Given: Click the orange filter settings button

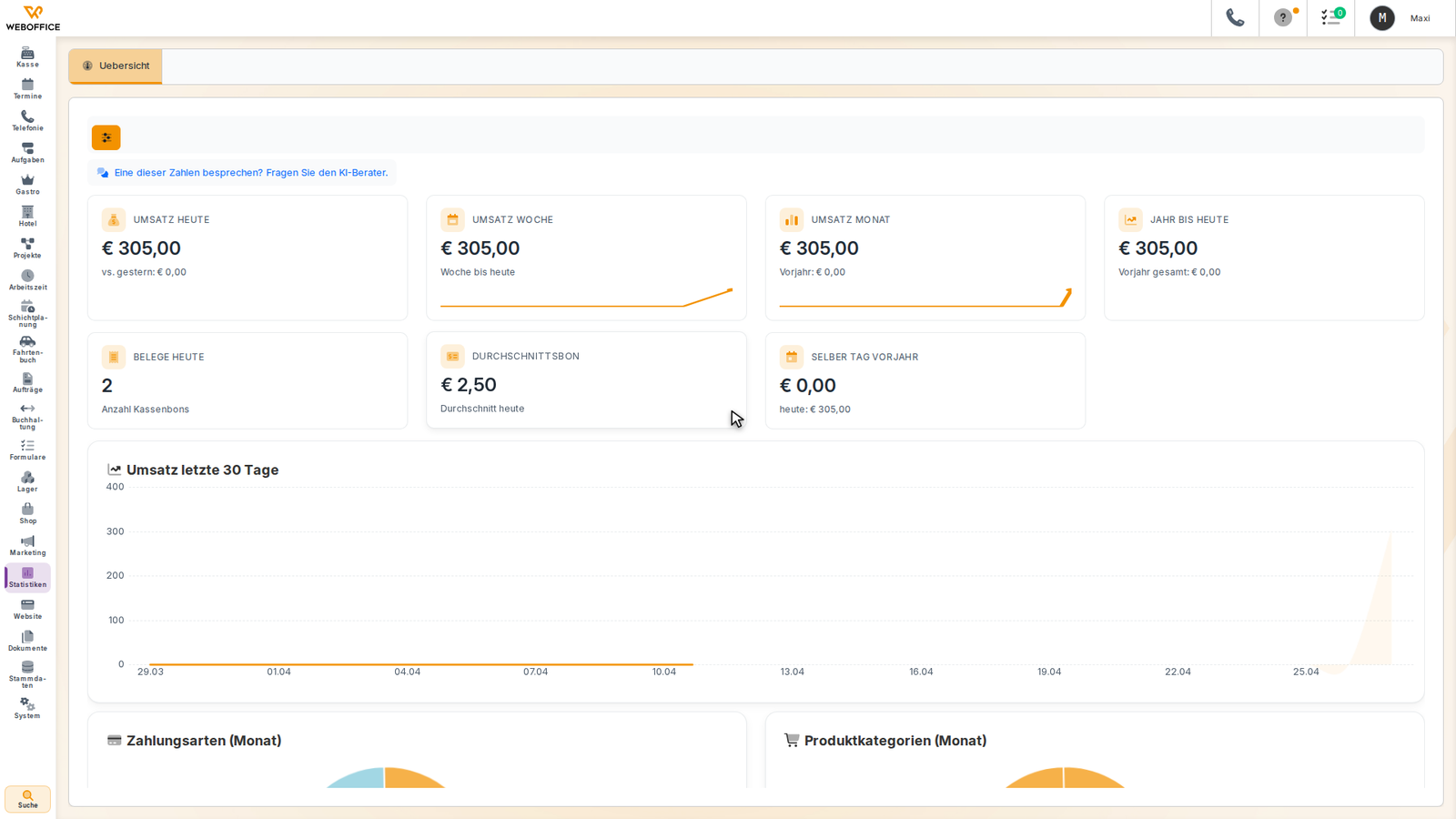Looking at the screenshot, I should (x=106, y=137).
